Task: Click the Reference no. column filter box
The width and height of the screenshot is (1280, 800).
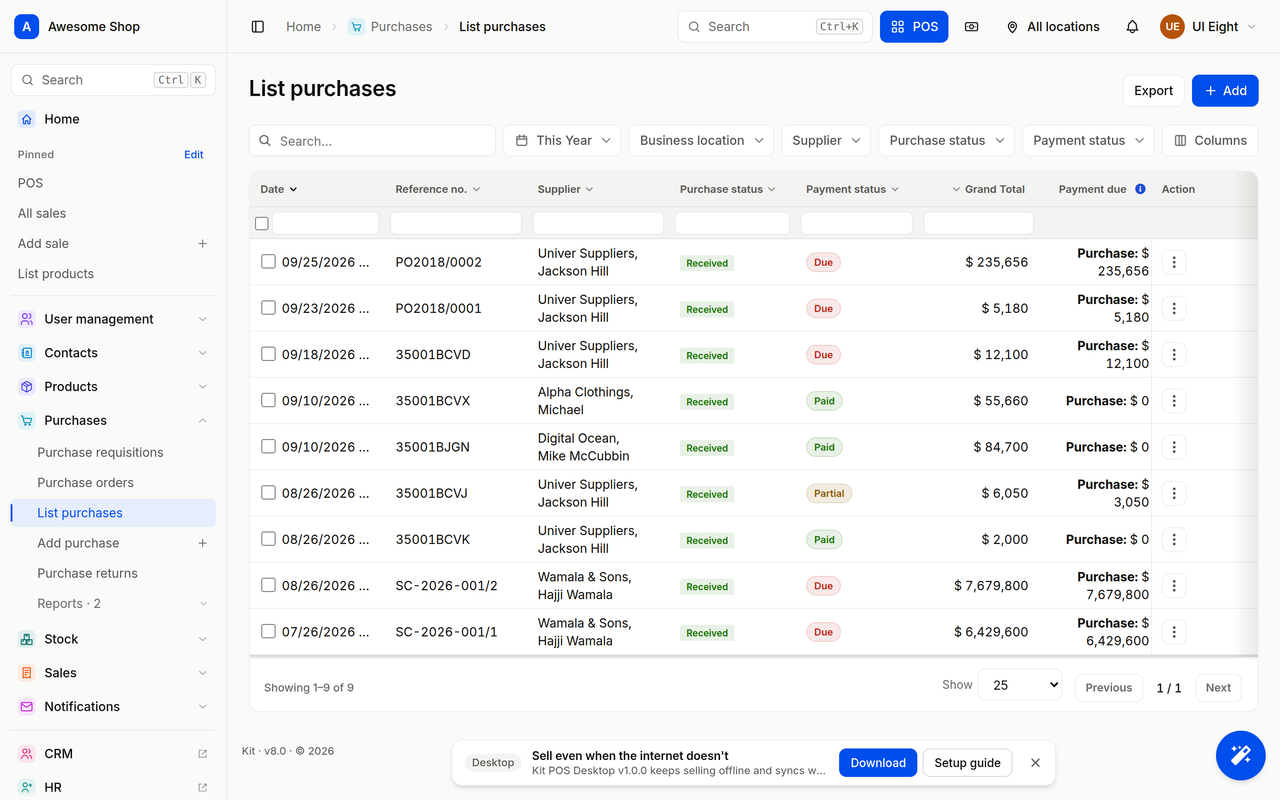Action: [456, 223]
